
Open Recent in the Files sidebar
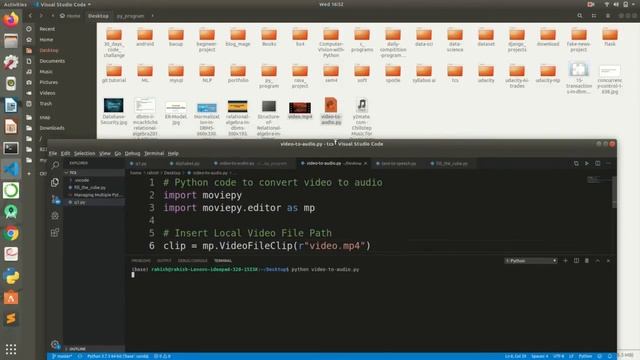(47, 29)
